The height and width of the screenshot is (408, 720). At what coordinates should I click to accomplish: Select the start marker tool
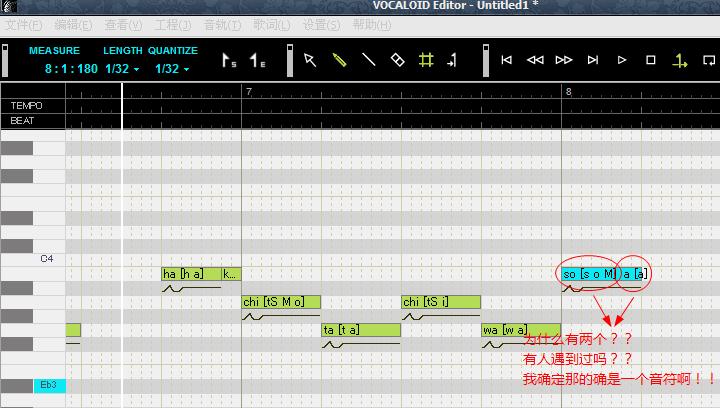click(229, 60)
